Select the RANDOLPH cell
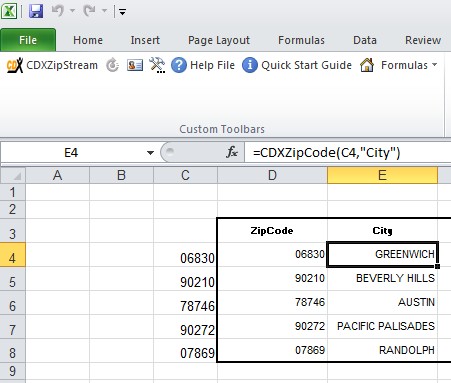Image resolution: width=451 pixels, height=383 pixels. point(382,351)
